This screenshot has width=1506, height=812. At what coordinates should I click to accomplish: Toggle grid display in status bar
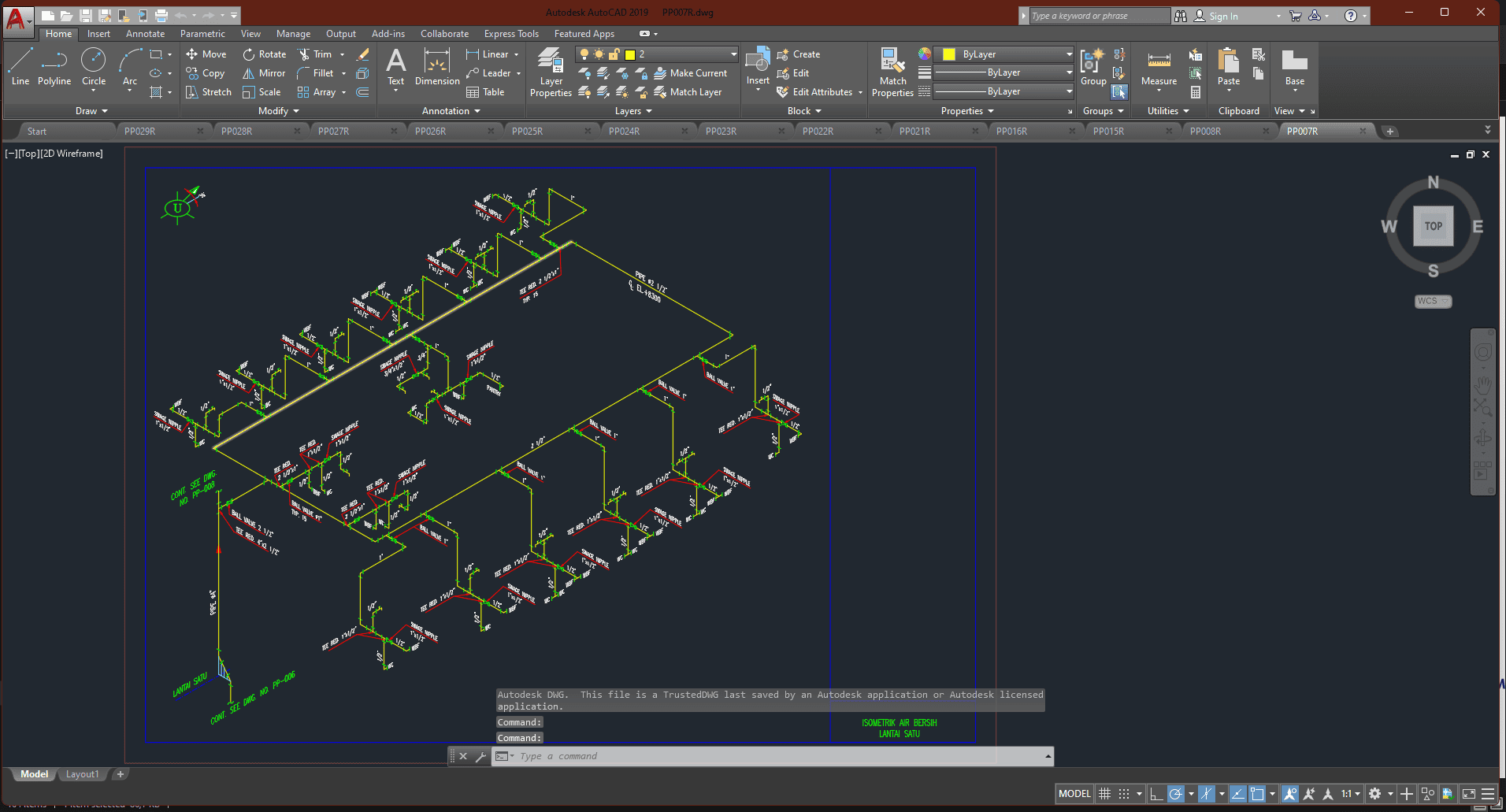click(x=1105, y=794)
